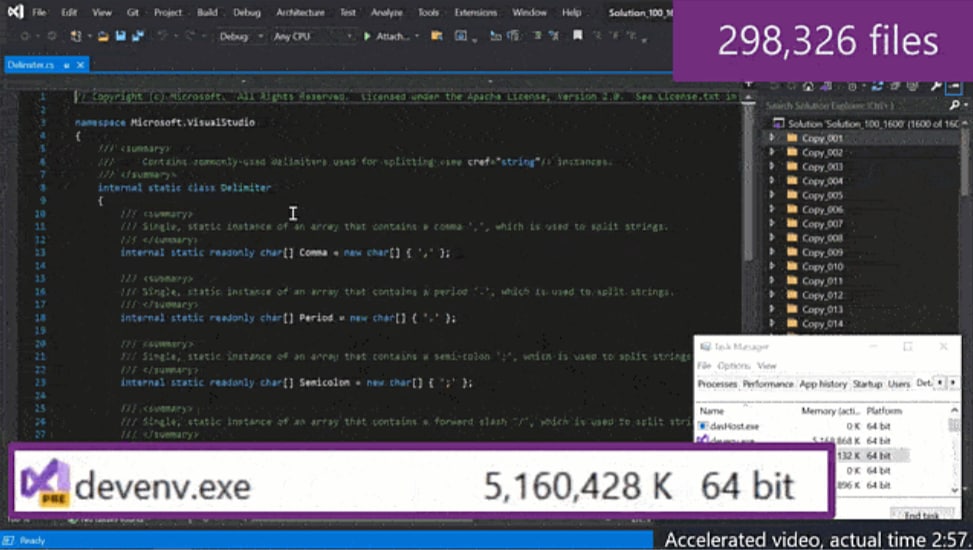This screenshot has height=550, width=973.
Task: Click the Home icon in Solution Explorer
Action: click(808, 87)
